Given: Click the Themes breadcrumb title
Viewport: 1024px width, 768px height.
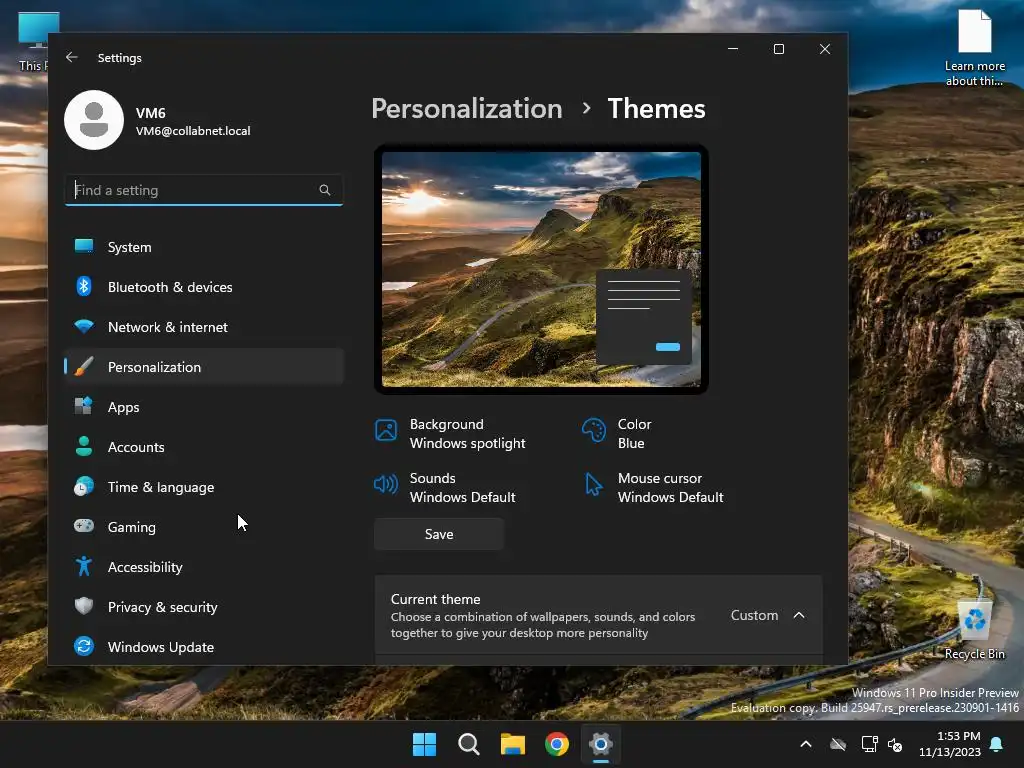Looking at the screenshot, I should [656, 108].
